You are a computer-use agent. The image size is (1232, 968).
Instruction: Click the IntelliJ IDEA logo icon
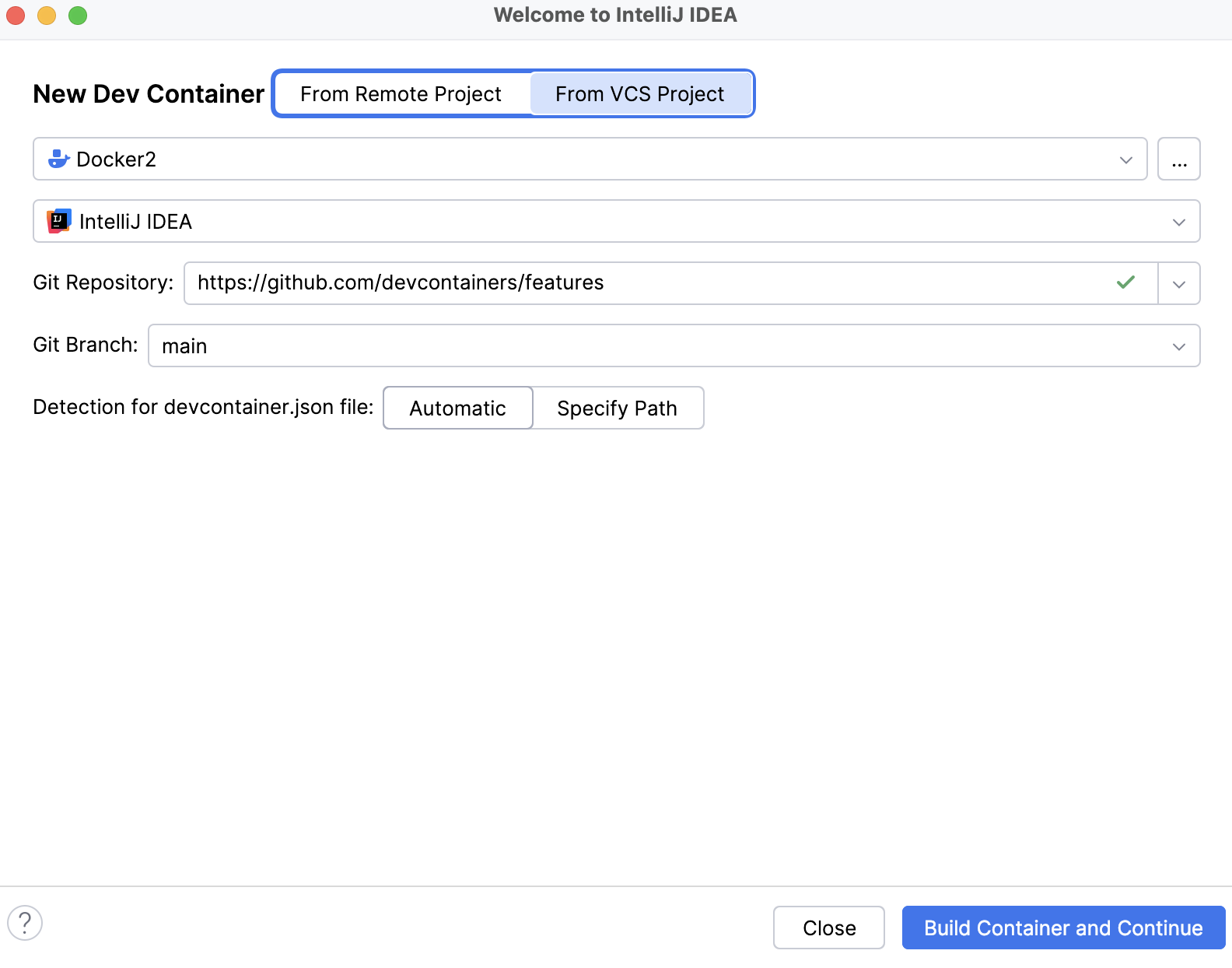[x=59, y=221]
